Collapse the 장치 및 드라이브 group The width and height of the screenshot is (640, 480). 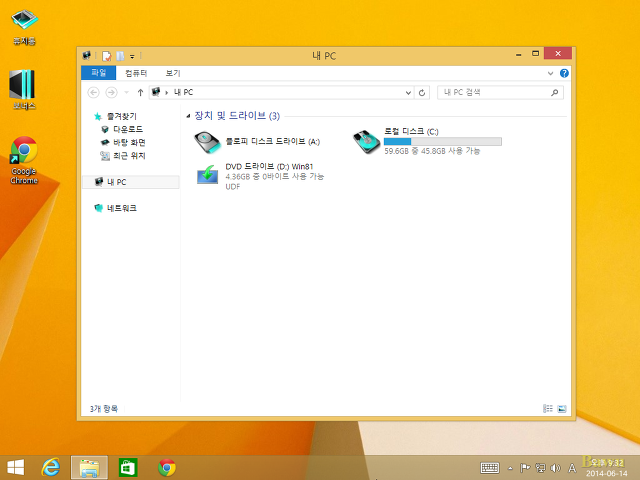click(188, 116)
